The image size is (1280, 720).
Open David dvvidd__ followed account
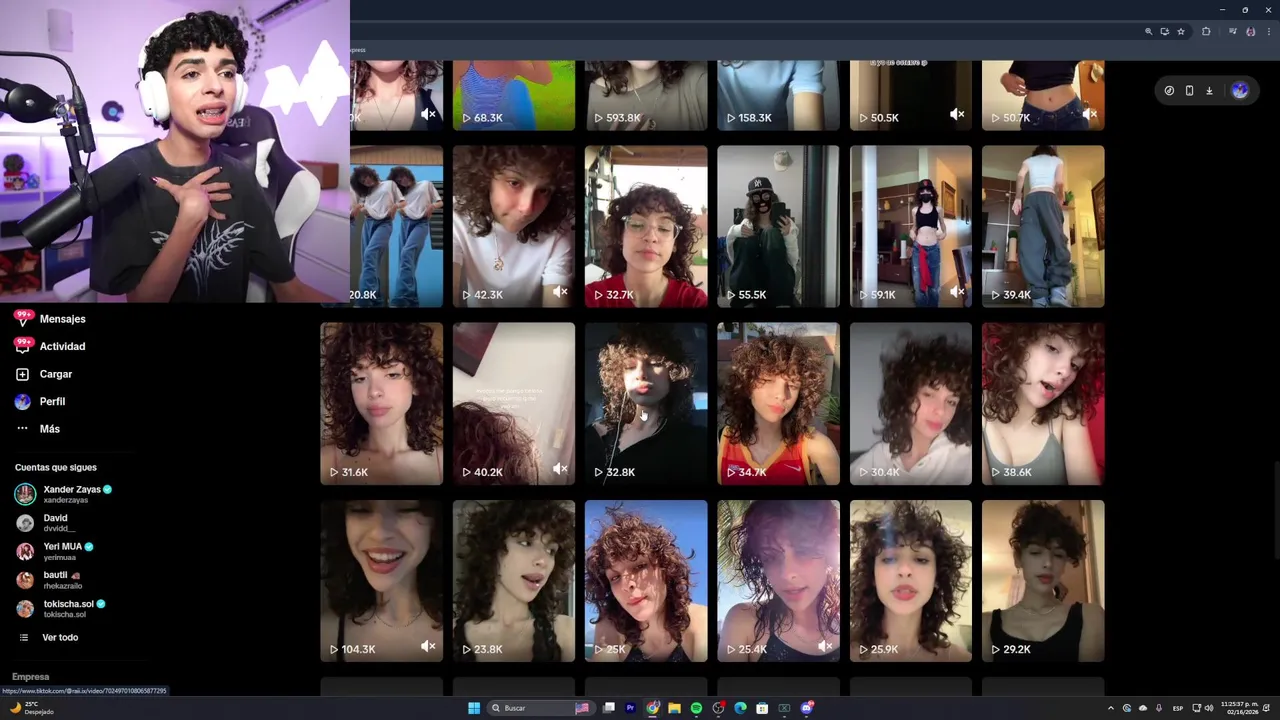coord(46,523)
